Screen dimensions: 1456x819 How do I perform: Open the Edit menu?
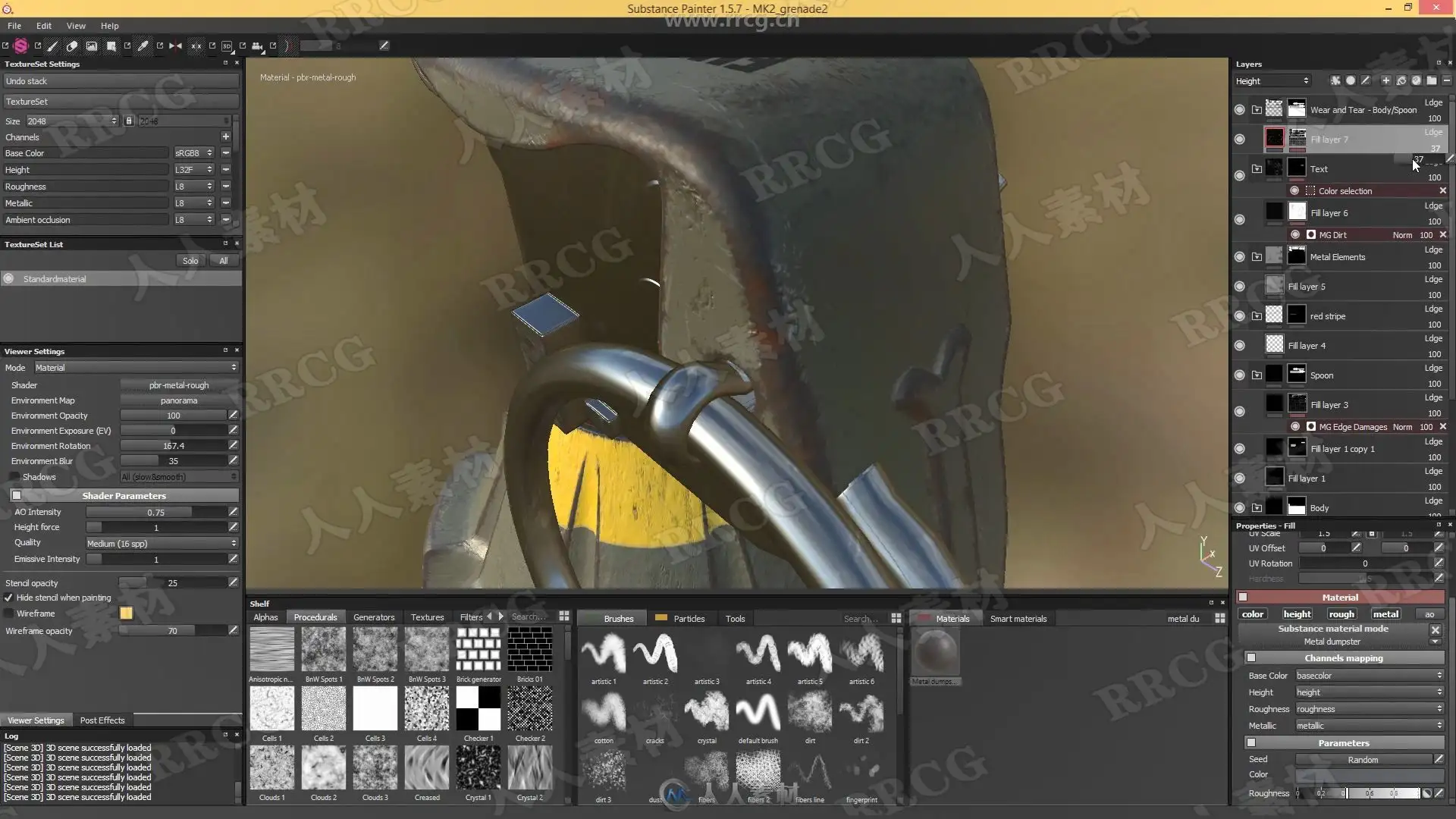[44, 26]
